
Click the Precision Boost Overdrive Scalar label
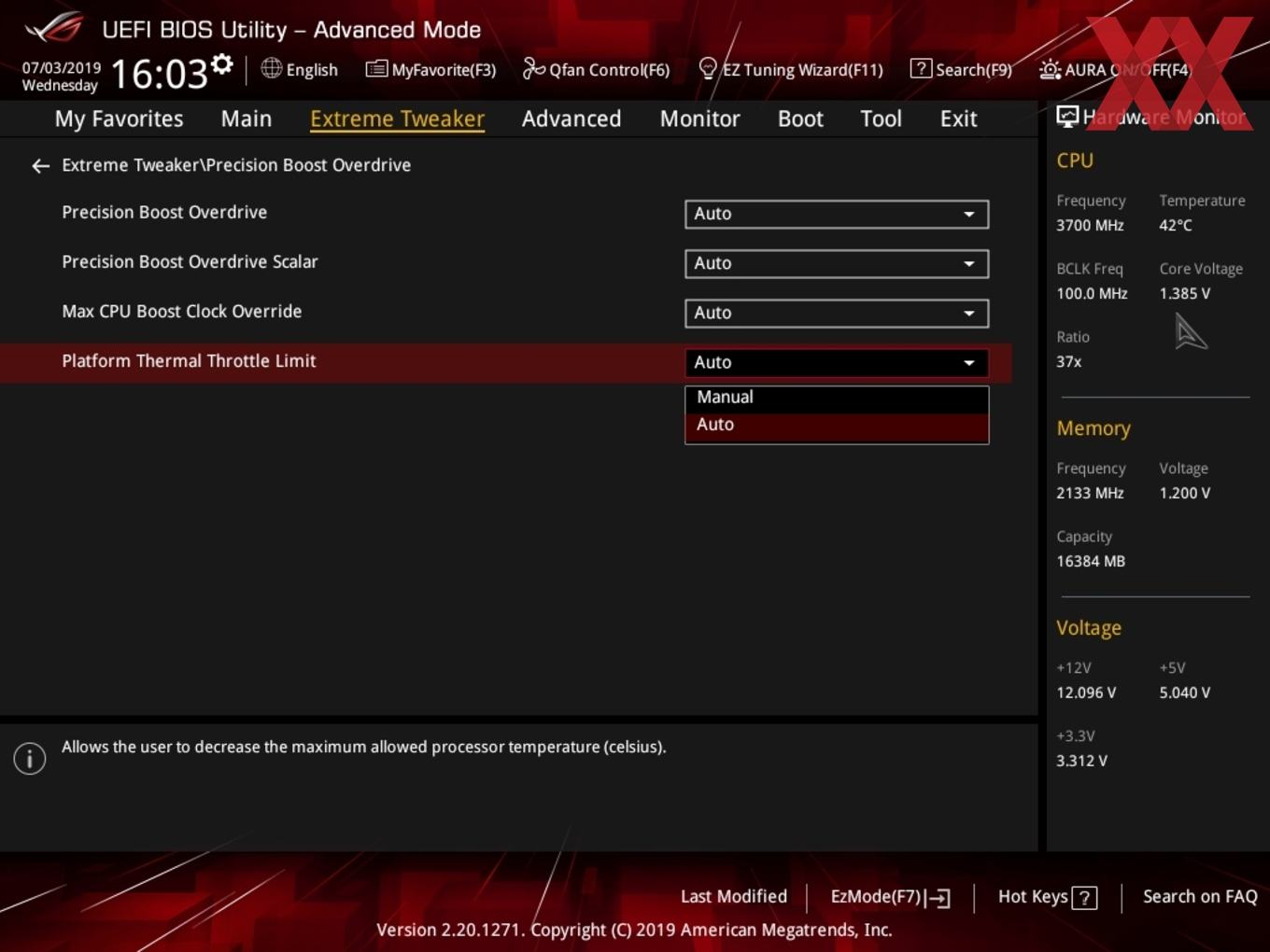click(190, 262)
